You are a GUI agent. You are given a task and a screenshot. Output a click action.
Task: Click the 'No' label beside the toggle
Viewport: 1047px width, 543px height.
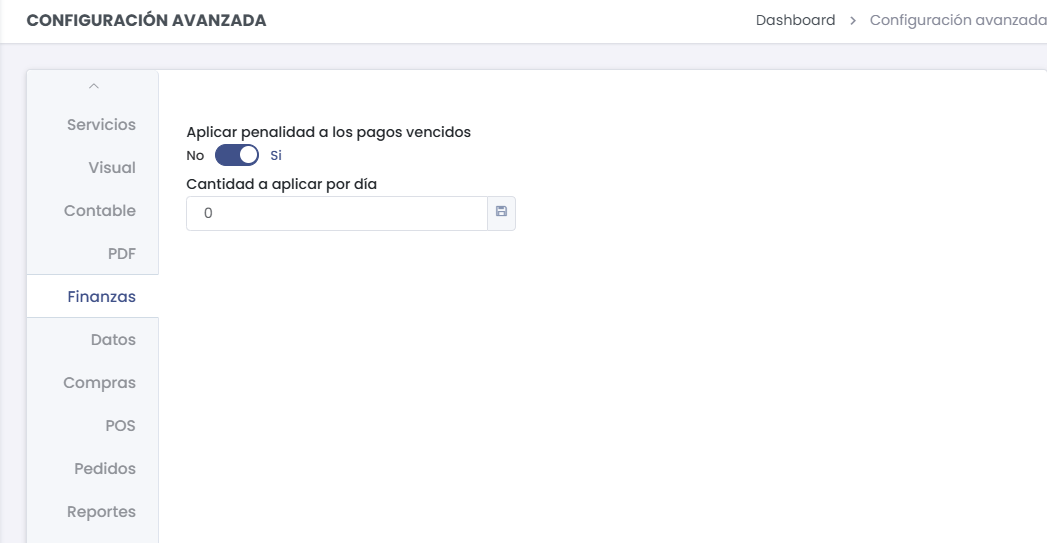point(195,156)
